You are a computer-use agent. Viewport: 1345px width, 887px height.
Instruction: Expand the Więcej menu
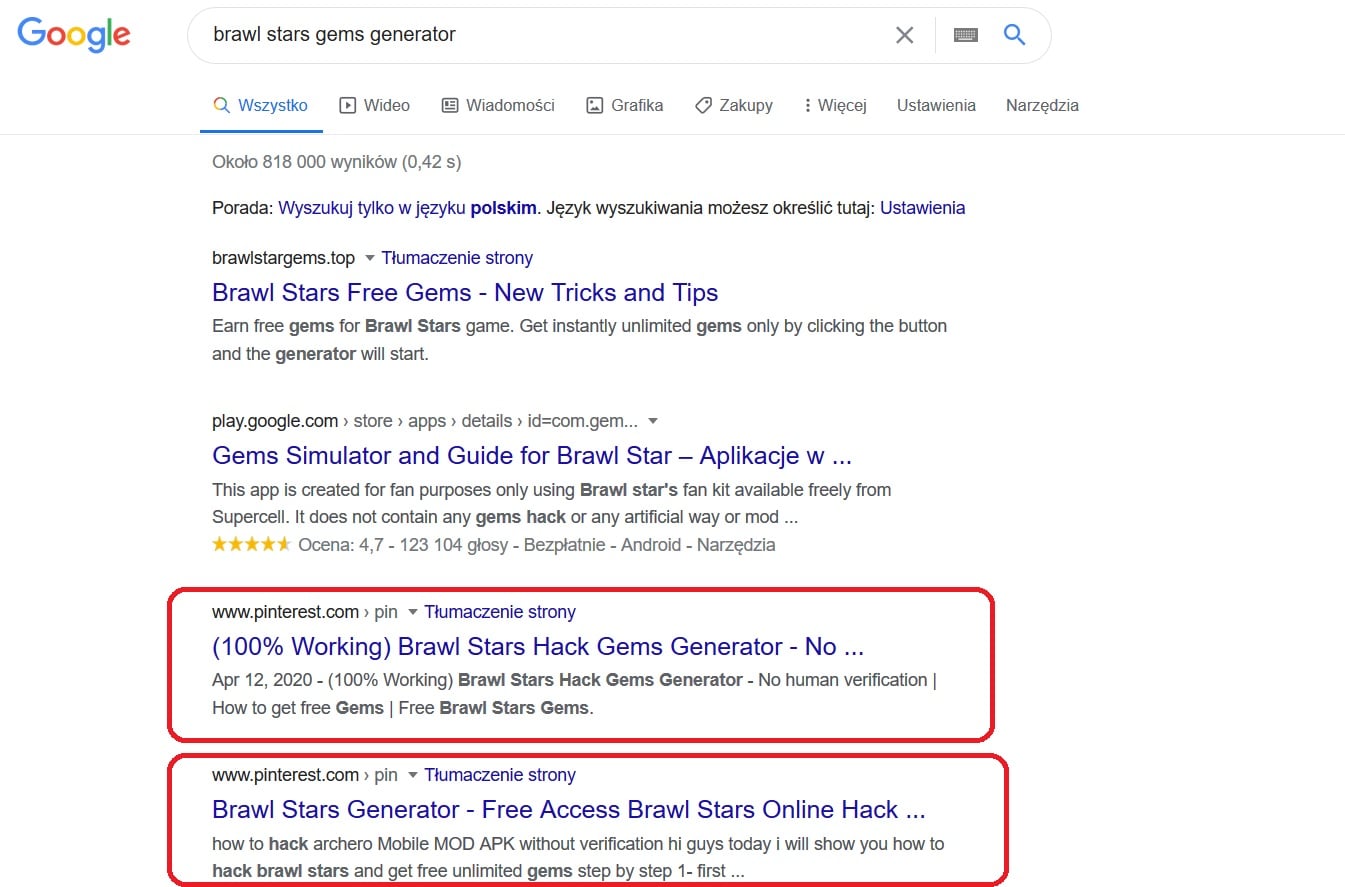(835, 105)
